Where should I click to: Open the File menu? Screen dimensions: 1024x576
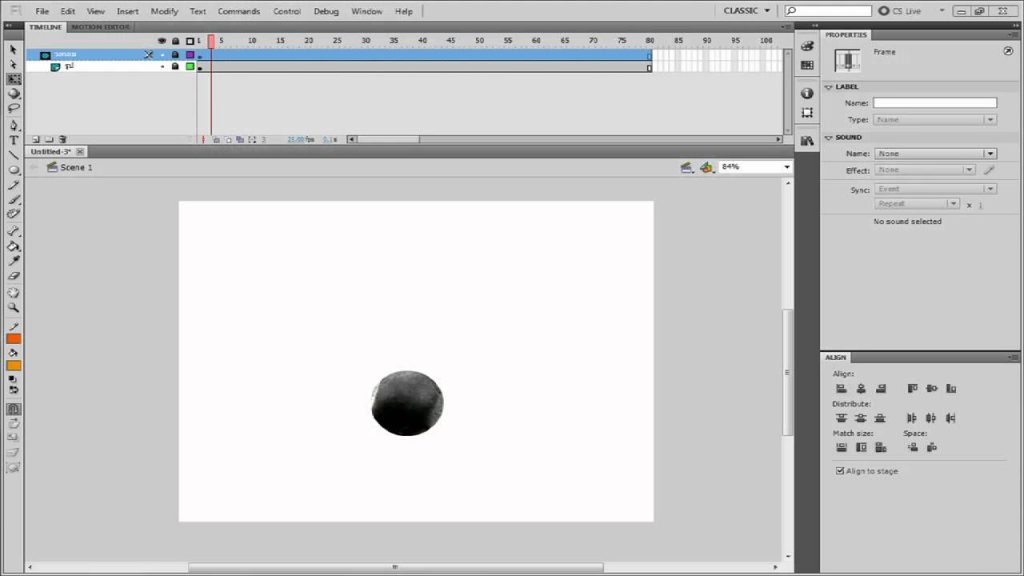coord(42,11)
